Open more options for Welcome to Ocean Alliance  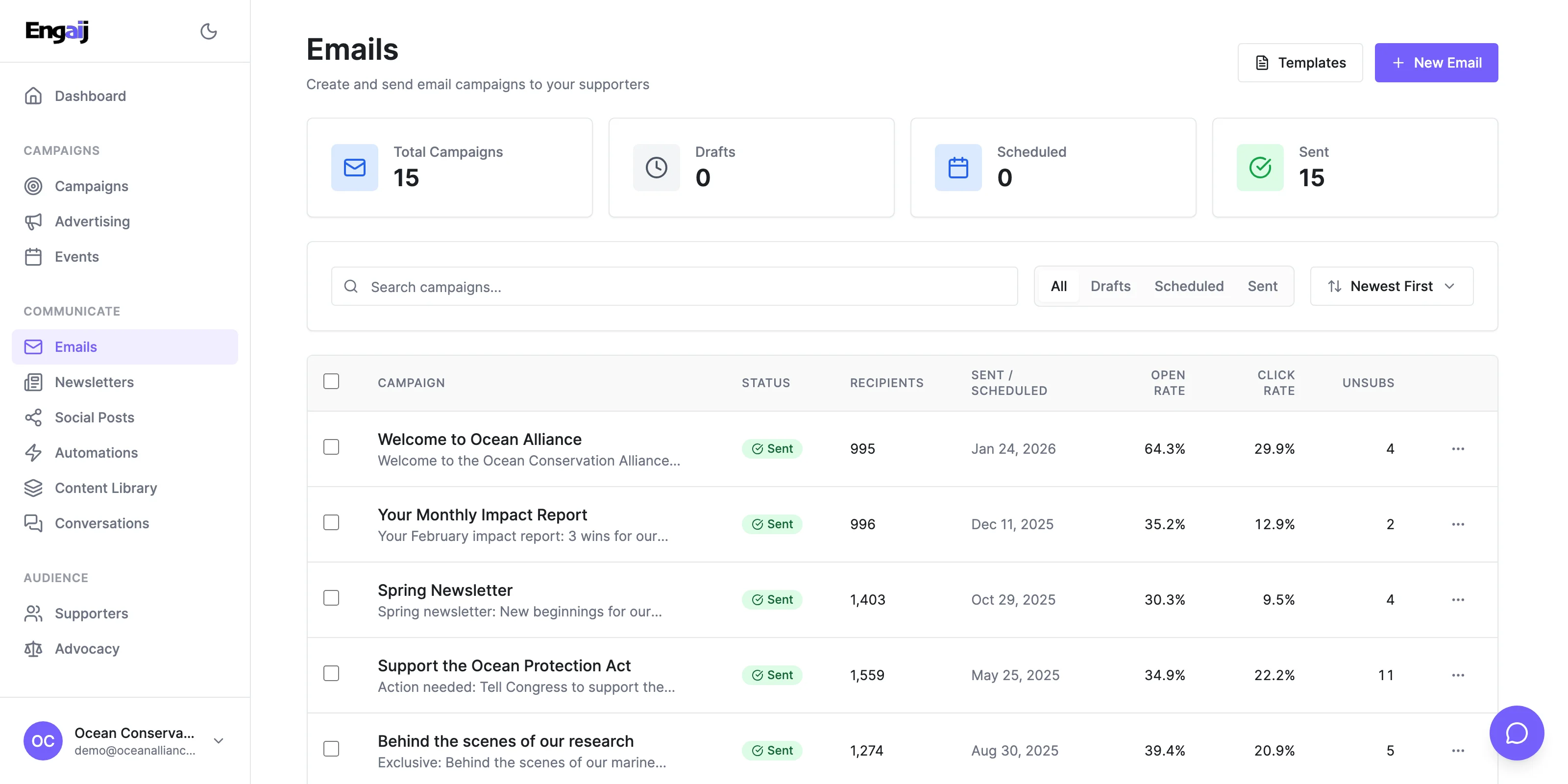tap(1457, 449)
